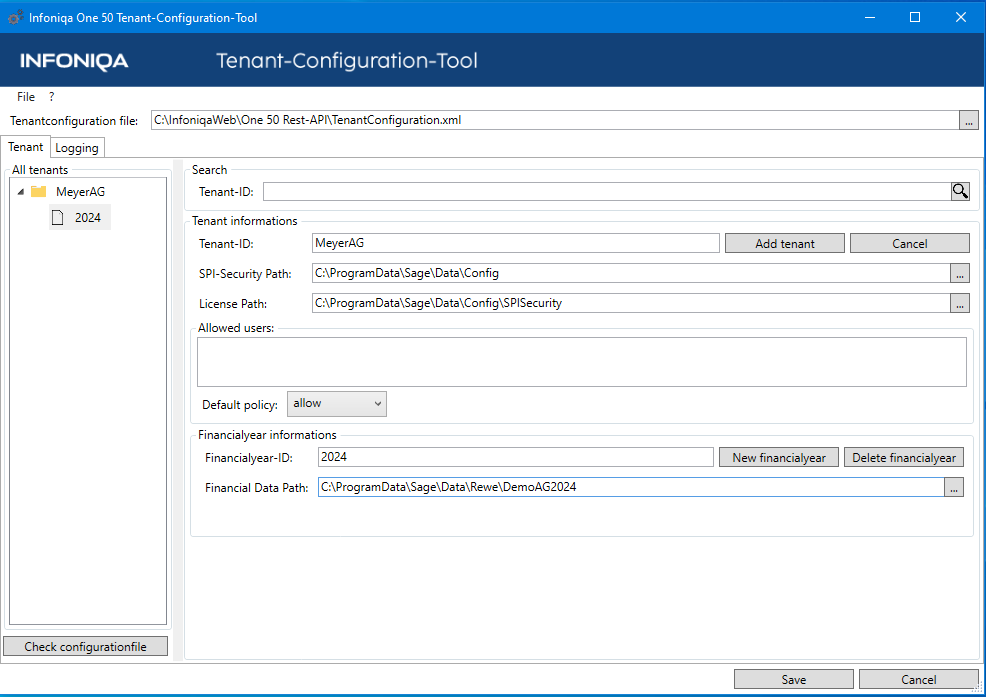Open the ? help menu
The width and height of the screenshot is (986, 697).
[x=52, y=97]
